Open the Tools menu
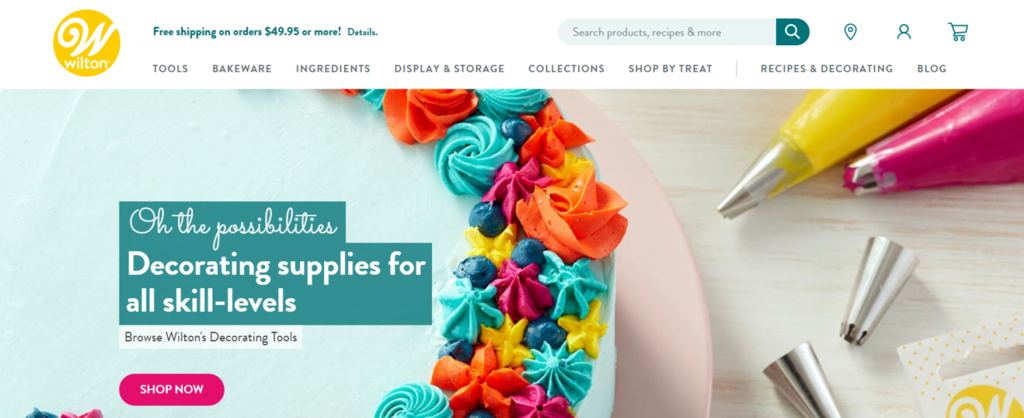The width and height of the screenshot is (1024, 418). pos(170,69)
